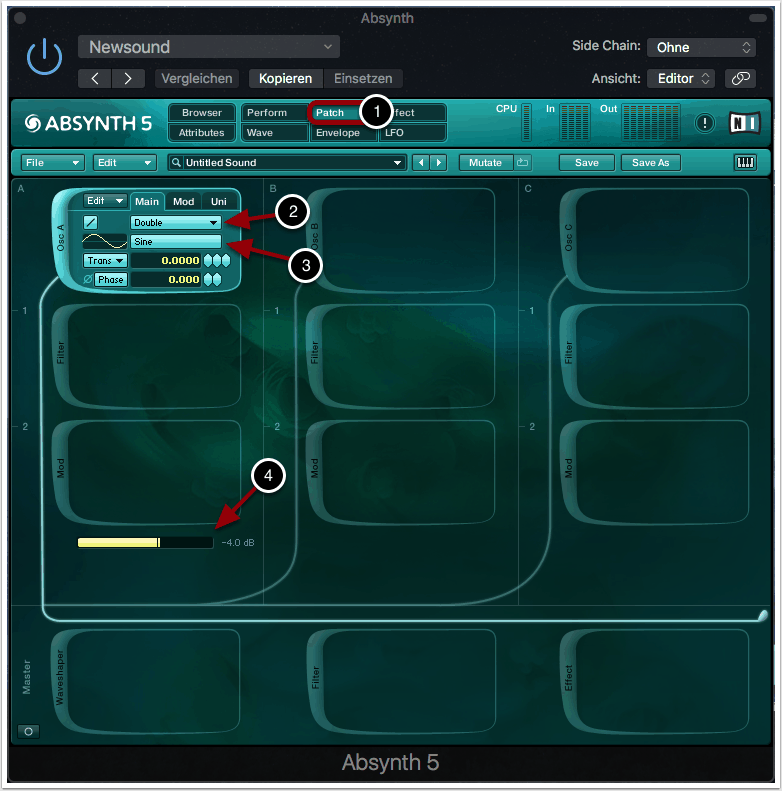Open the Edit menu in the toolbar

[x=125, y=163]
